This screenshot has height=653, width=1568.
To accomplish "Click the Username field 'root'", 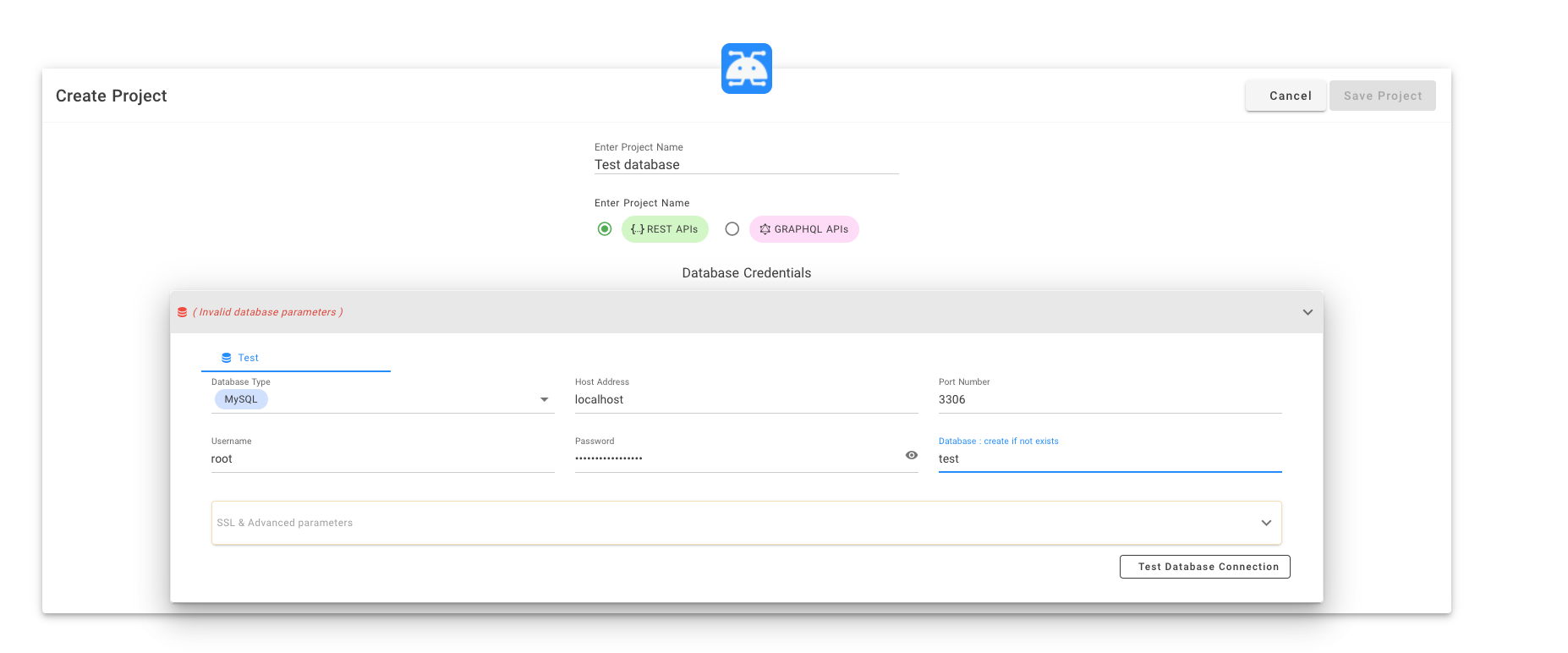I will [x=383, y=458].
